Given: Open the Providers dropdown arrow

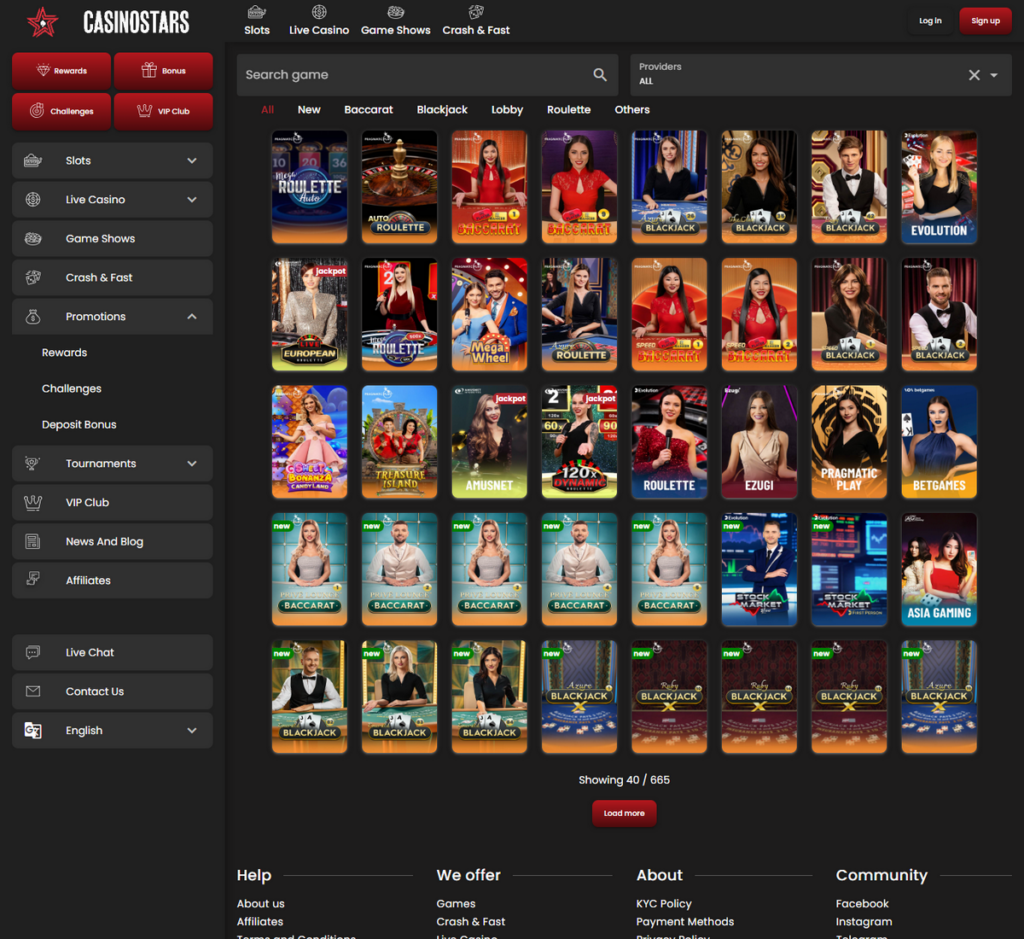Looking at the screenshot, I should pyautogui.click(x=993, y=75).
